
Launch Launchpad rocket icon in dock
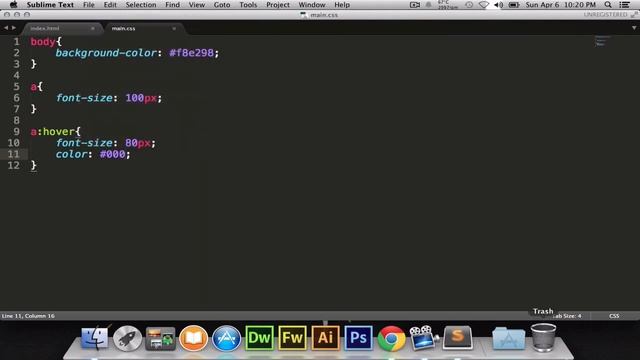[127, 338]
